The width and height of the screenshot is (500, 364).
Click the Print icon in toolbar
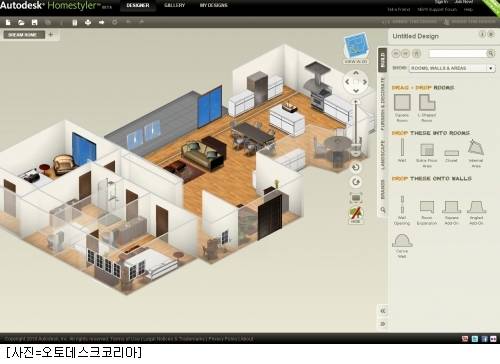pos(88,22)
